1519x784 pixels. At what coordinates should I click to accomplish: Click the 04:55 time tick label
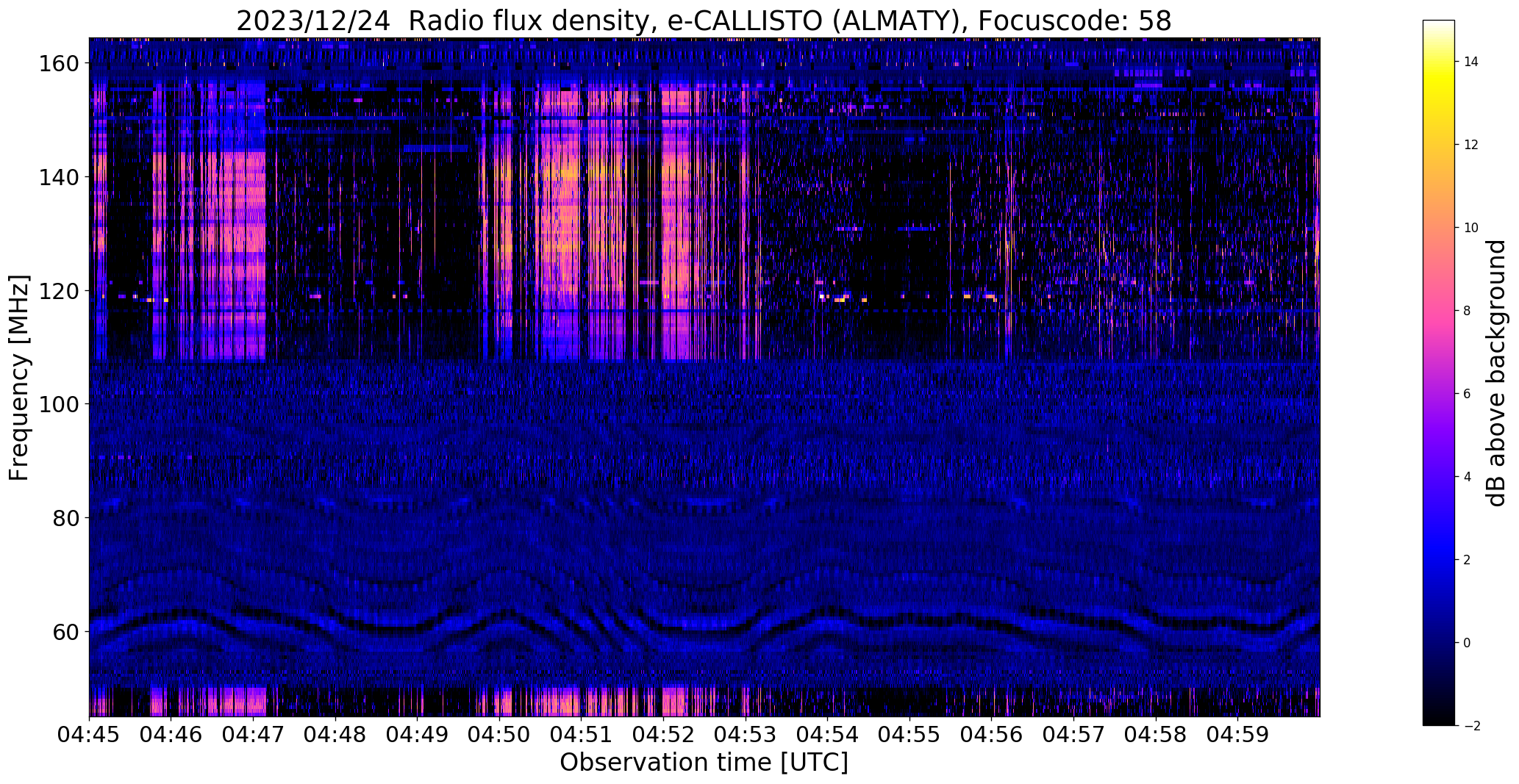909,734
